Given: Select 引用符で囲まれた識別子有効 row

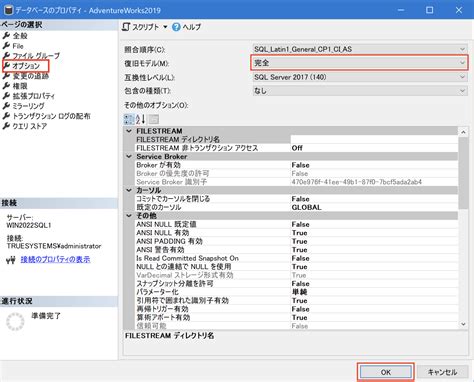Looking at the screenshot, I should coord(296,301).
